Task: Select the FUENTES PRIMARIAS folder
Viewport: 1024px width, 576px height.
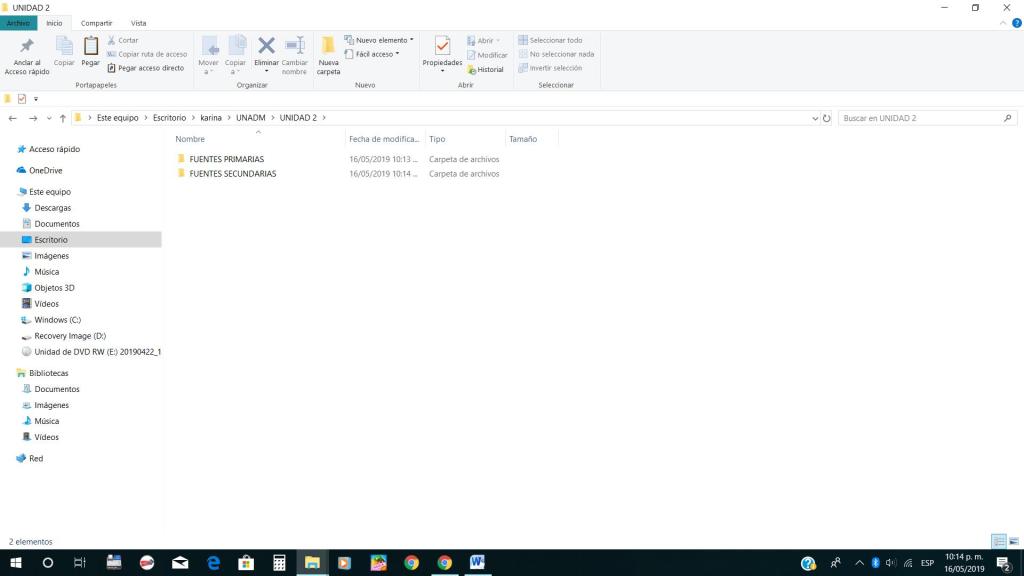Action: click(227, 159)
